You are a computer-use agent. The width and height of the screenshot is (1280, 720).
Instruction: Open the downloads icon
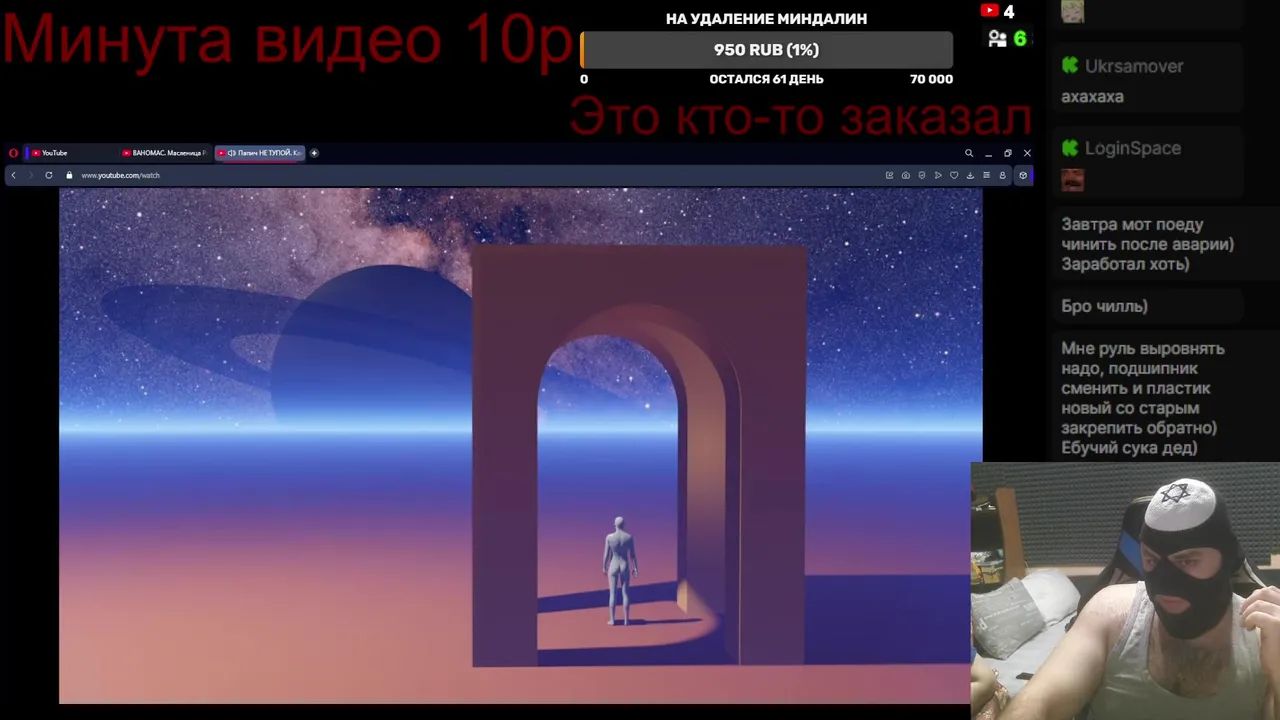click(970, 175)
